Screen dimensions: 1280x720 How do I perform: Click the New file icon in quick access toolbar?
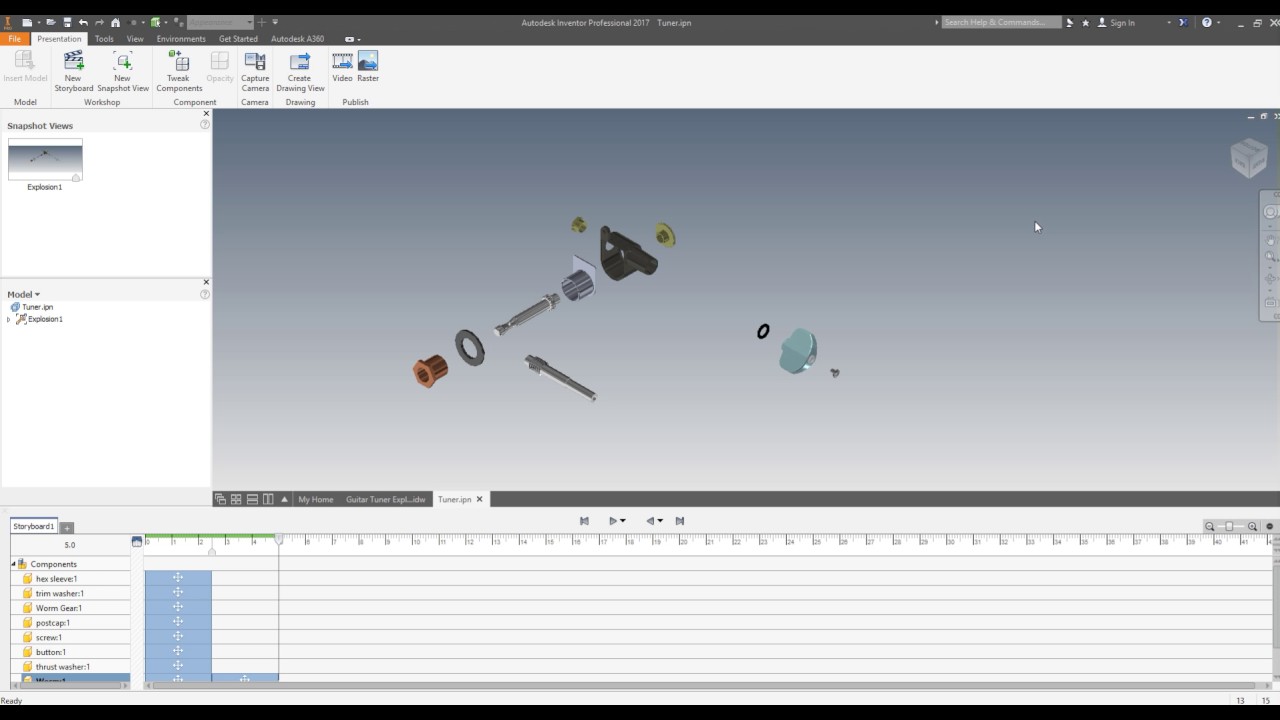click(27, 22)
